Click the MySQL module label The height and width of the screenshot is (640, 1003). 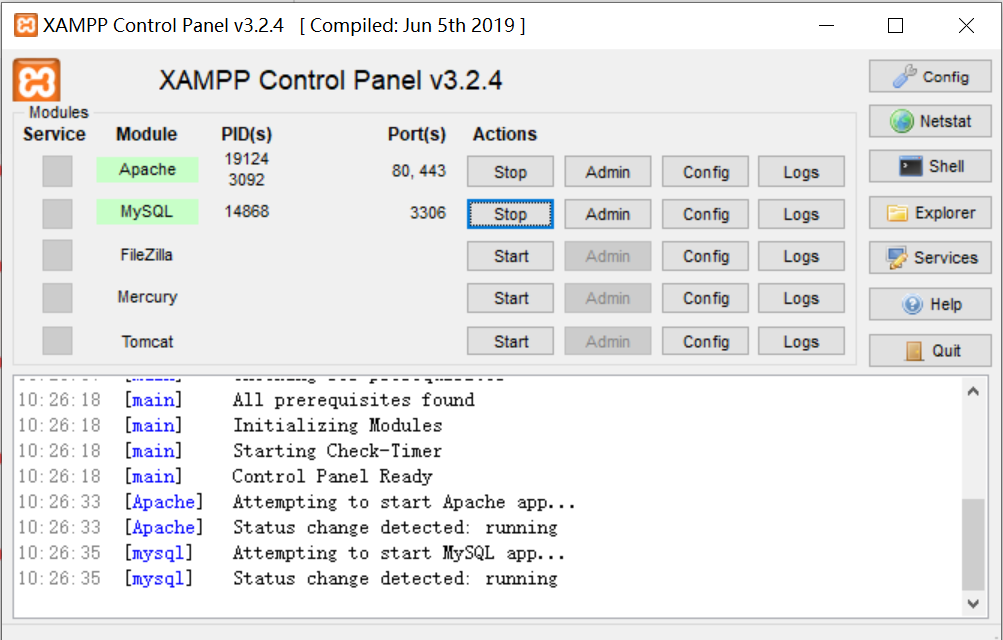click(147, 212)
